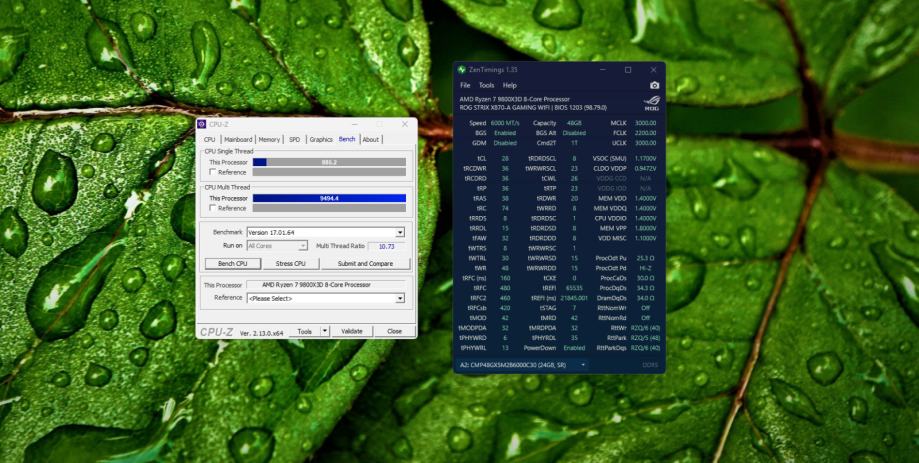Click the FCLK value 2200.00
Viewport: 919px width, 463px height.
pyautogui.click(x=645, y=133)
